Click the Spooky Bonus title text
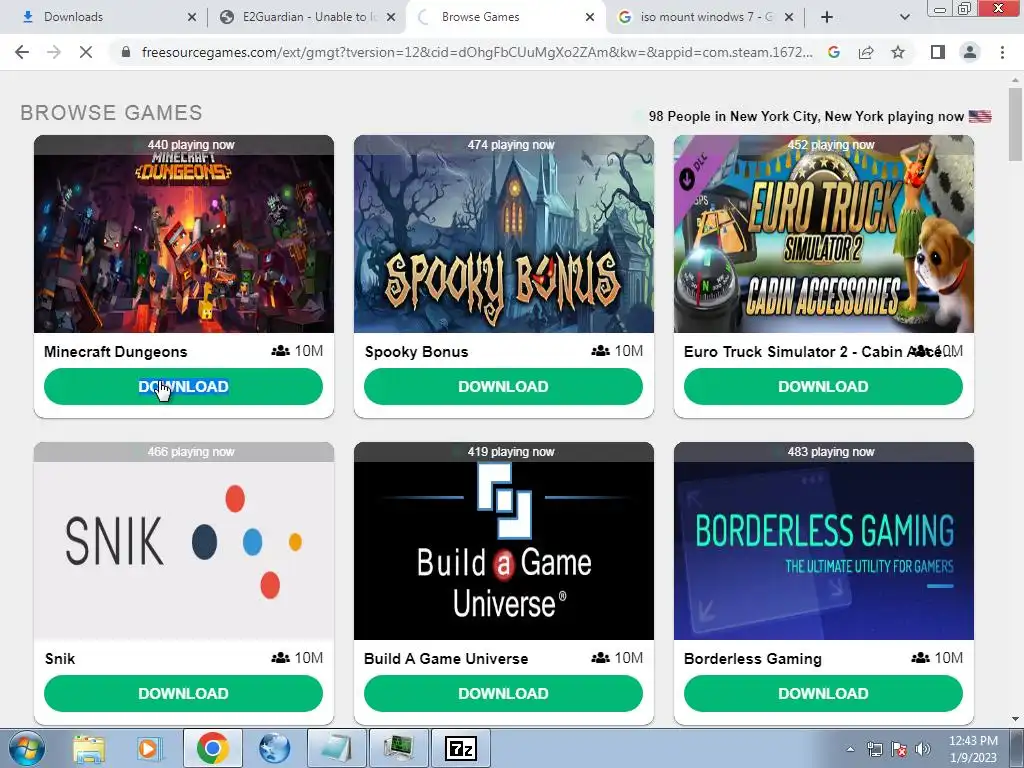 [x=417, y=352]
